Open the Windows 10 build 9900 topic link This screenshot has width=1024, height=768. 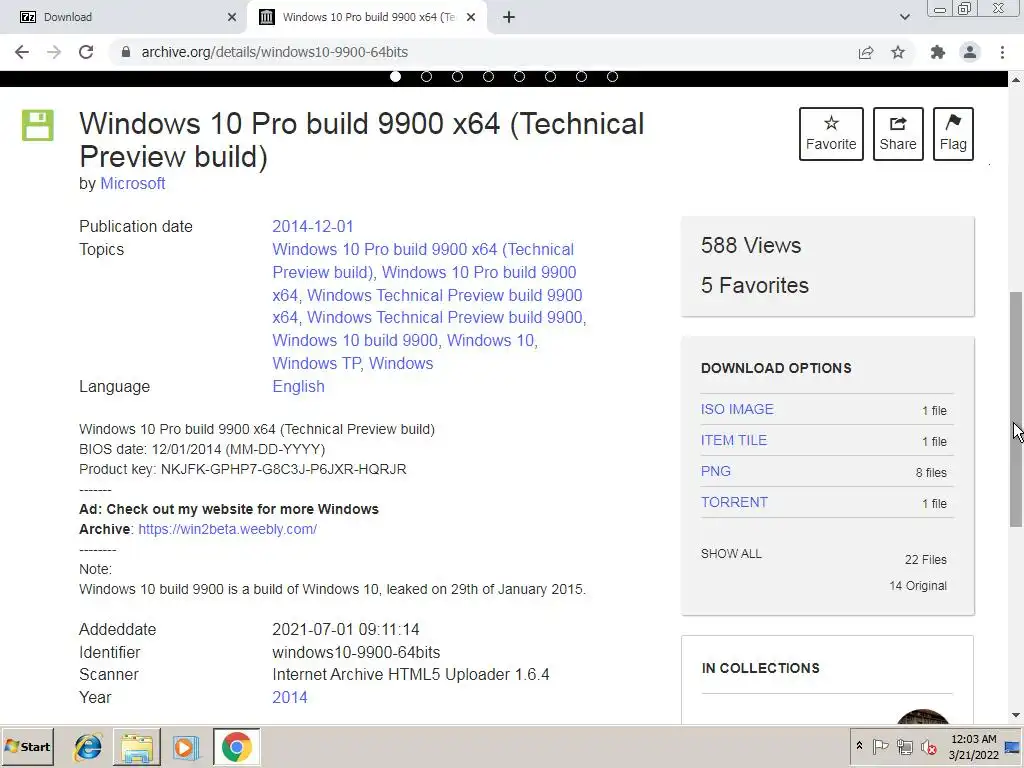tap(355, 340)
